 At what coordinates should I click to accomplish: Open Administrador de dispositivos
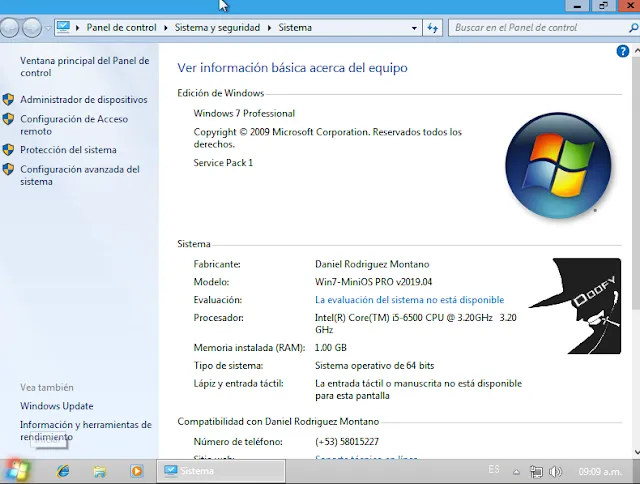click(84, 100)
